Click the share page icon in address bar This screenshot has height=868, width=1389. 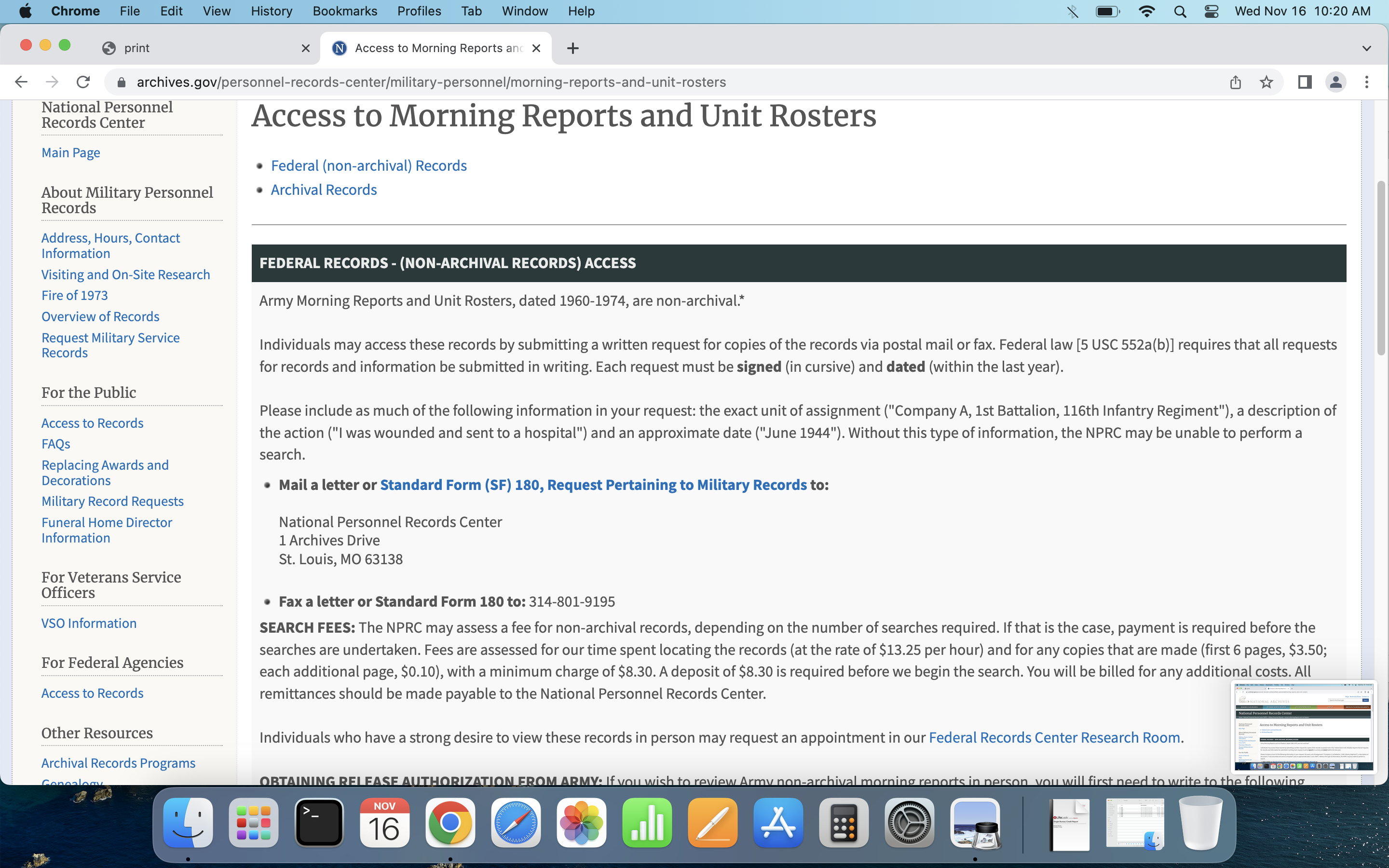pos(1235,82)
